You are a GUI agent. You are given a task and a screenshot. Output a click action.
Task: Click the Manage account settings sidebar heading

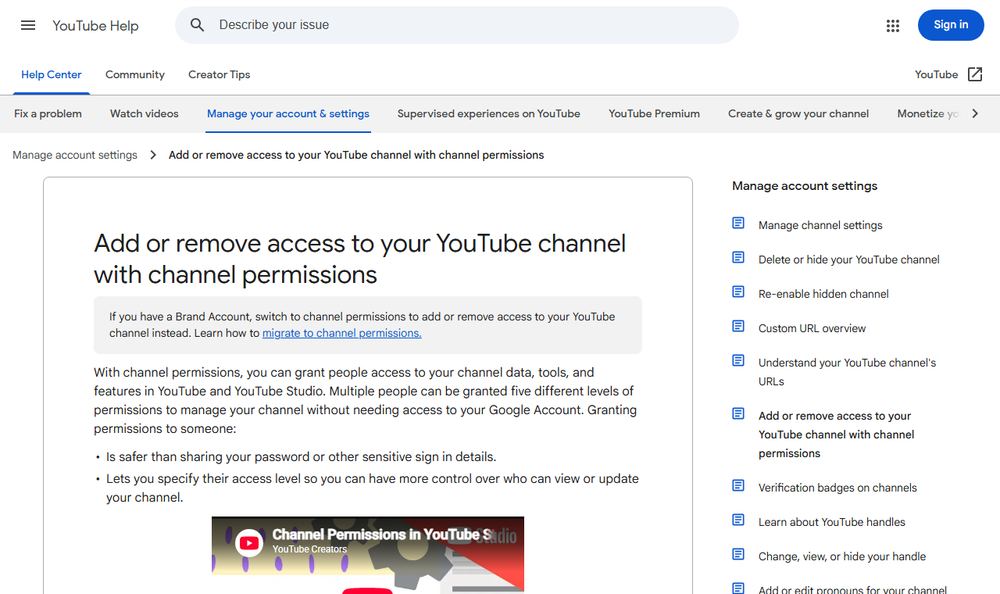point(804,186)
